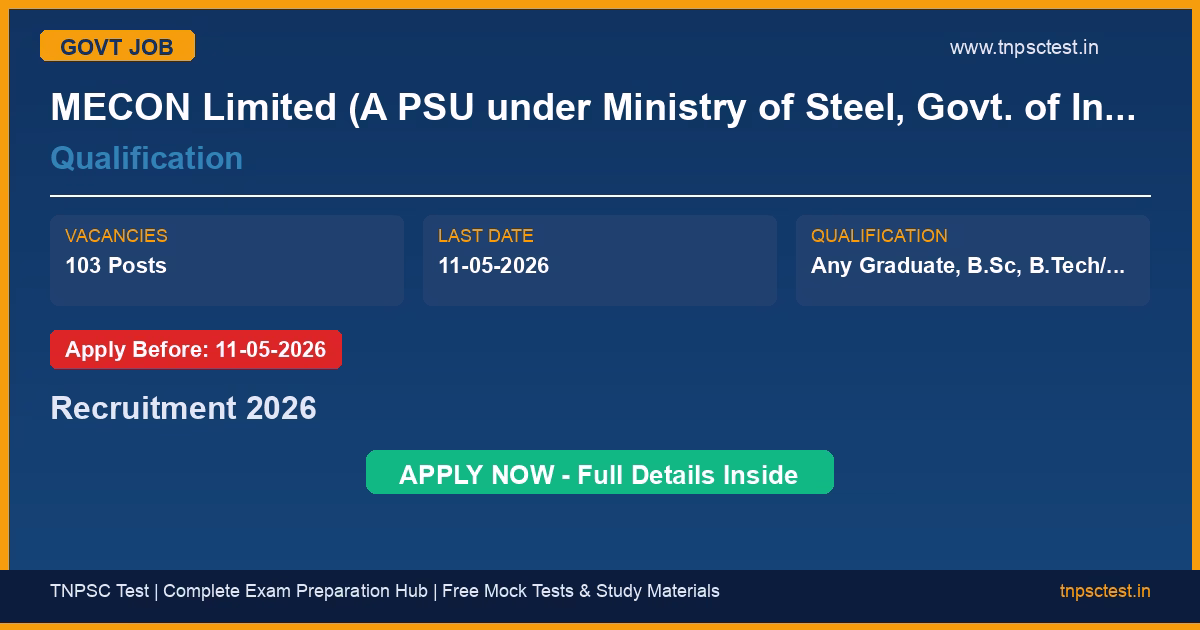Click "Free Mock Tests & Study Materials" footer text
Screen dimensions: 1200x630
[580, 591]
